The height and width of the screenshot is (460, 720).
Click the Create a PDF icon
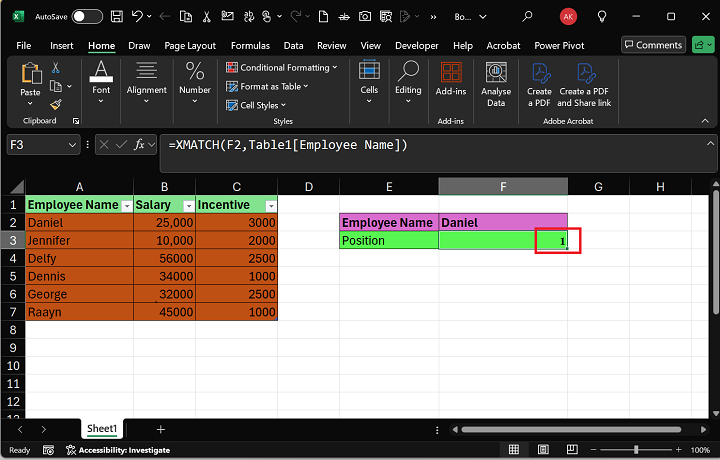point(540,73)
